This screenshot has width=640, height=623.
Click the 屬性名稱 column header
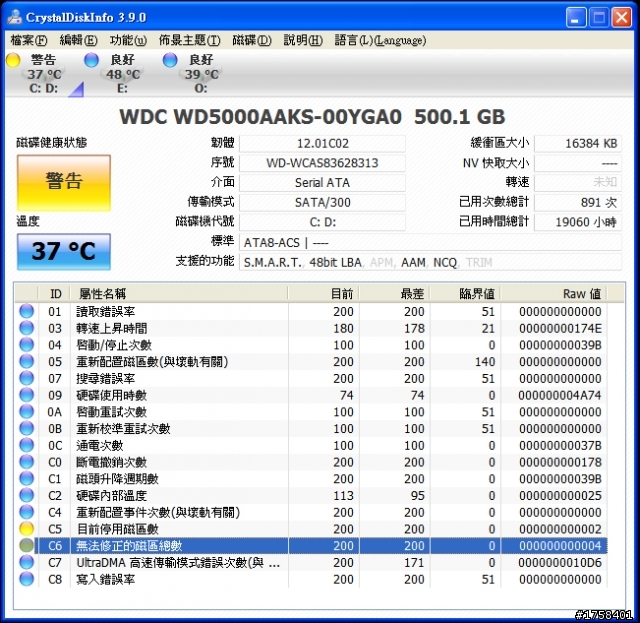point(179,294)
